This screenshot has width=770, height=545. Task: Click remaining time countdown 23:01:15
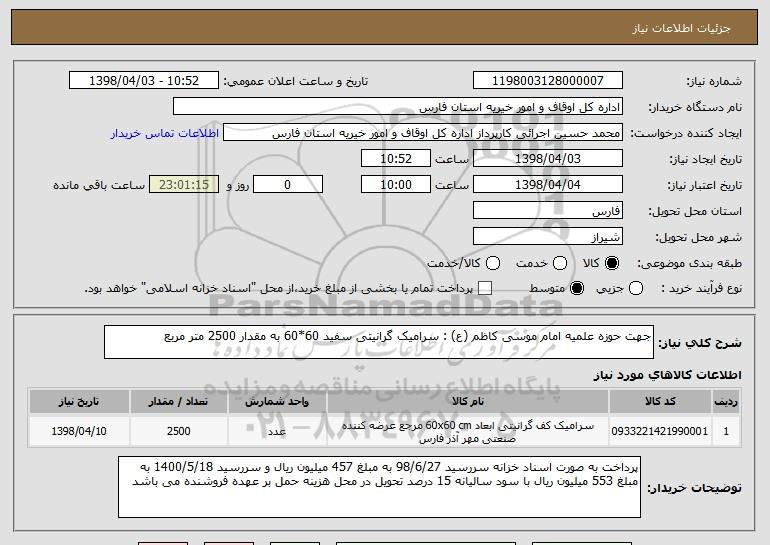(x=184, y=185)
